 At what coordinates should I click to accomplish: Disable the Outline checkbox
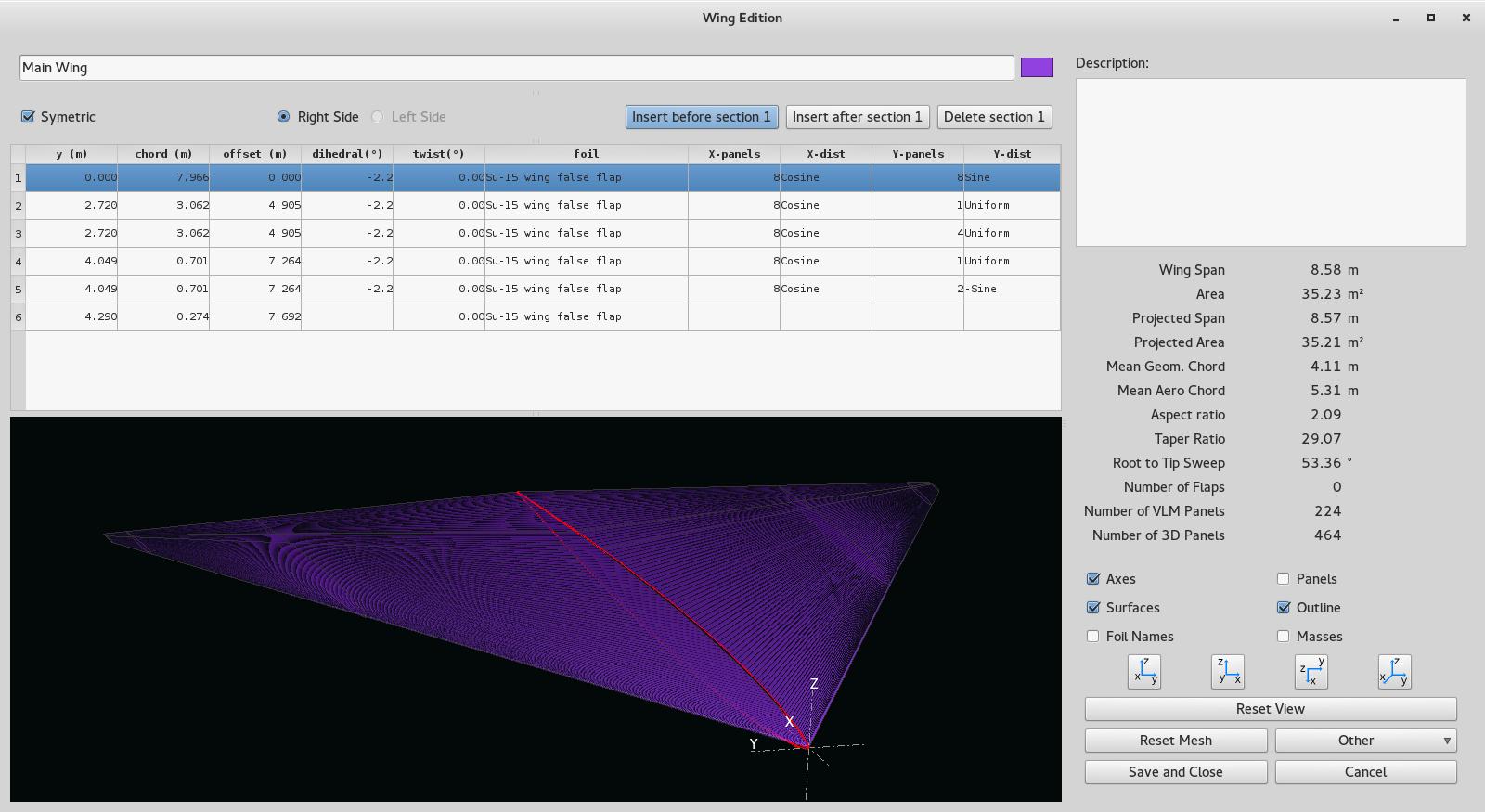pyautogui.click(x=1283, y=608)
